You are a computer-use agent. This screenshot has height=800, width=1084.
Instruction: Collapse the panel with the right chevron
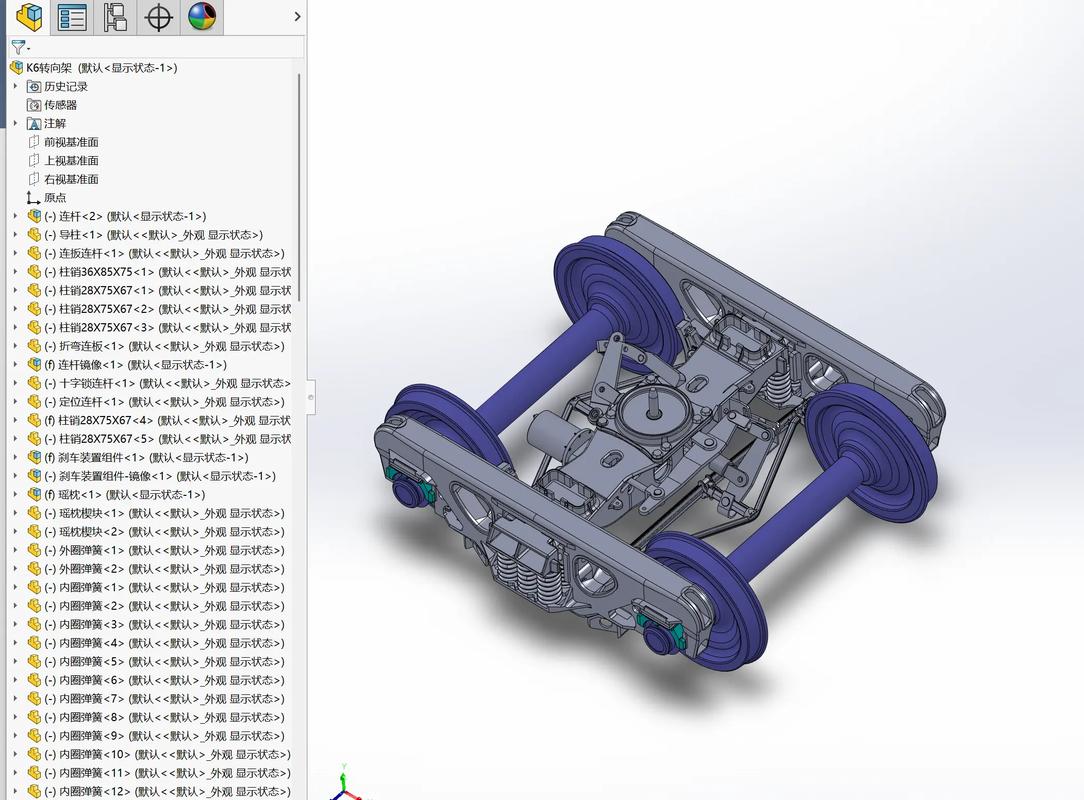point(297,16)
